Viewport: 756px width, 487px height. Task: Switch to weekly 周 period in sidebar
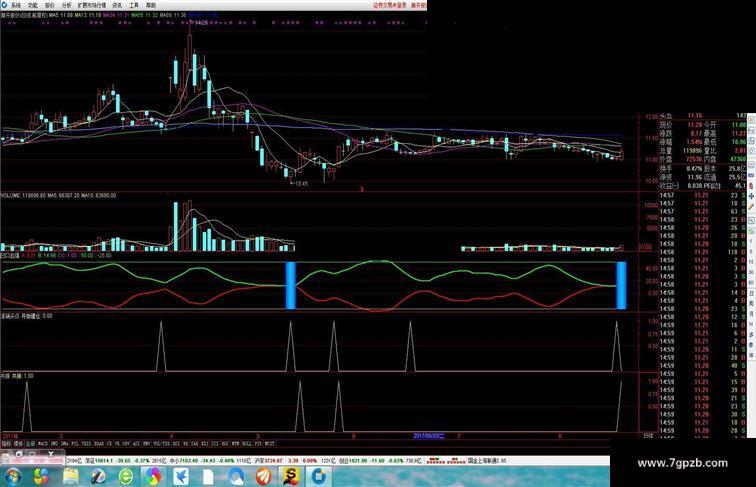point(752,303)
